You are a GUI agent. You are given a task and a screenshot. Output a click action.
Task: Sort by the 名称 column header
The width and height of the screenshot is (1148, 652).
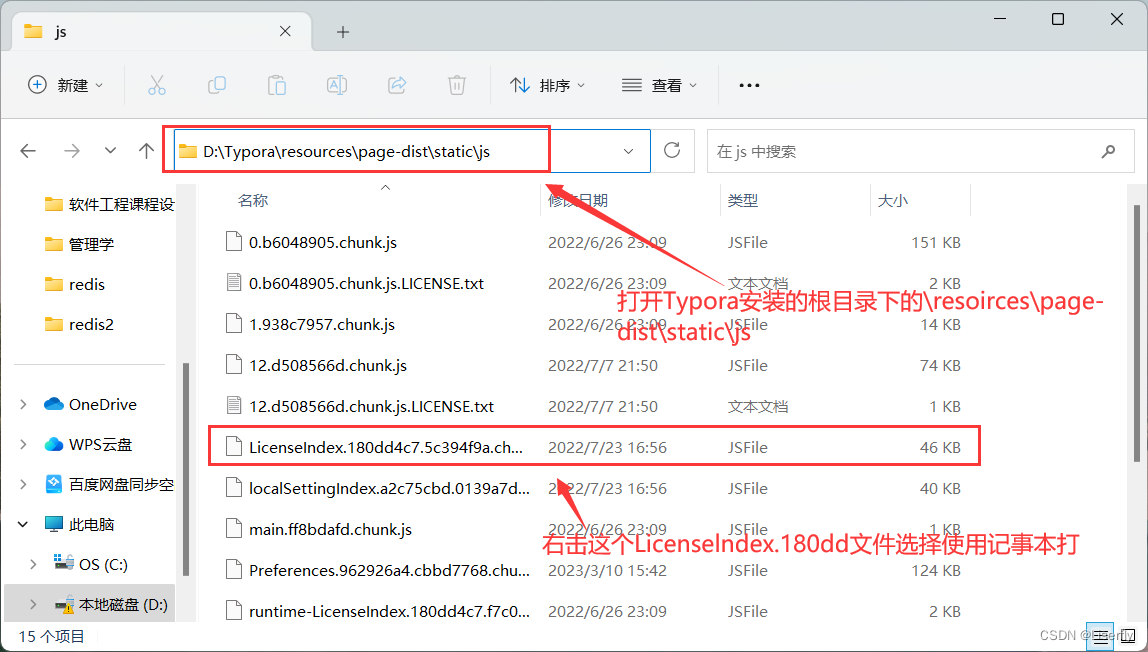point(253,201)
